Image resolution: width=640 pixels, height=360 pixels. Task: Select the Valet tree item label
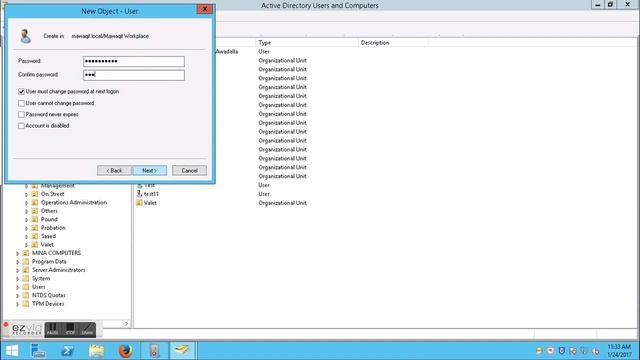tap(47, 244)
